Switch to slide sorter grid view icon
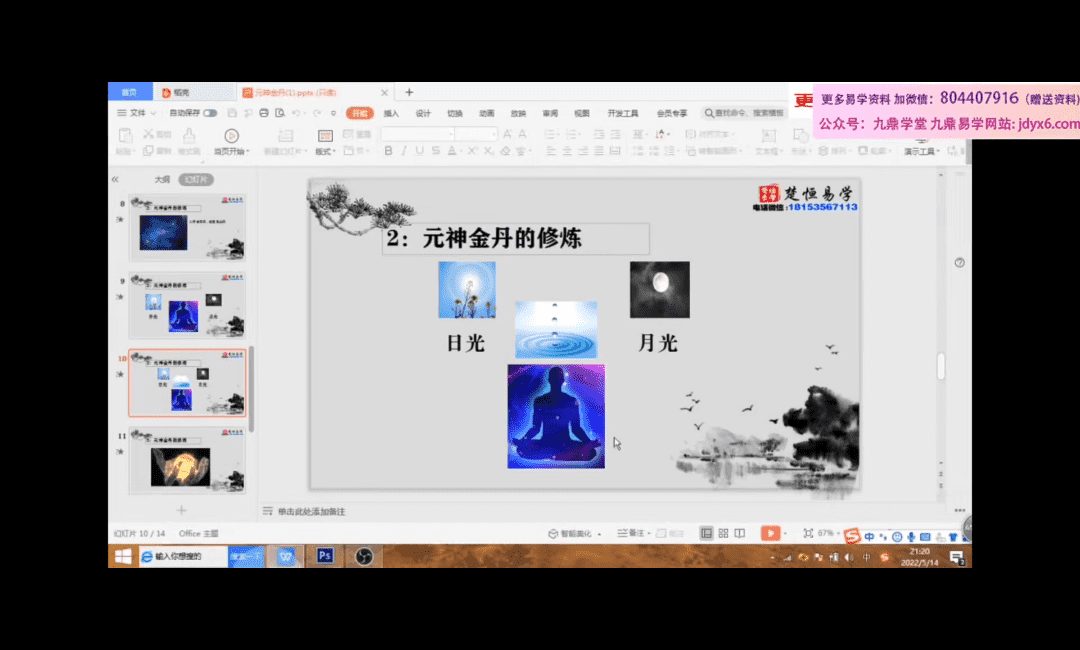 click(723, 534)
